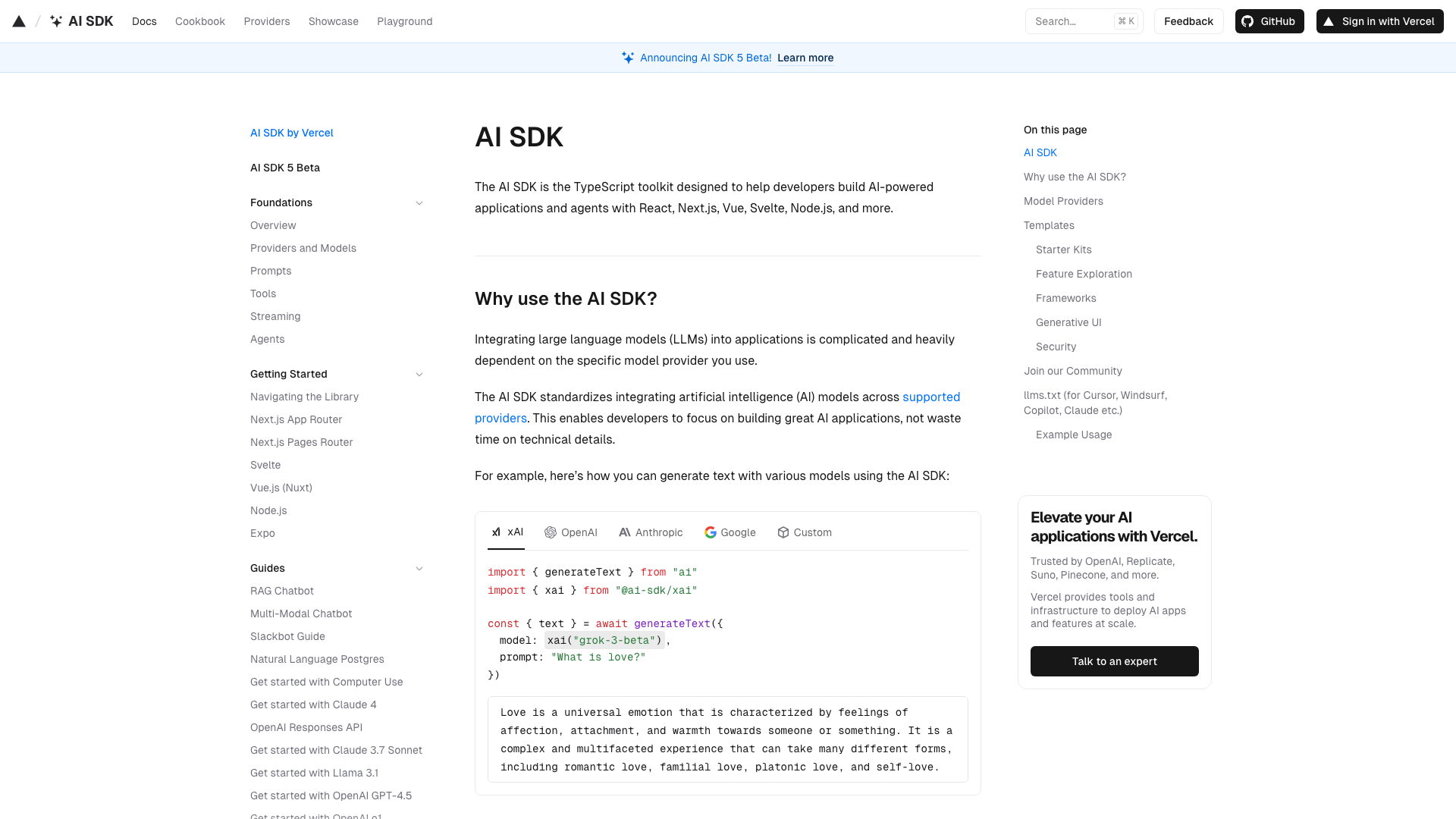1456x819 pixels.
Task: Jump to Join our Community section
Action: 1073,371
